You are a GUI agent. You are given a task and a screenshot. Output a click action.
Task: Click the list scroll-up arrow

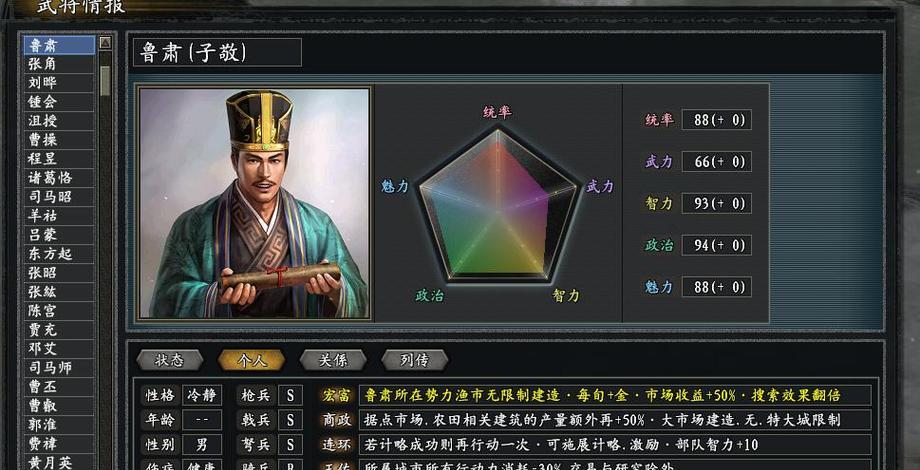pyautogui.click(x=105, y=42)
